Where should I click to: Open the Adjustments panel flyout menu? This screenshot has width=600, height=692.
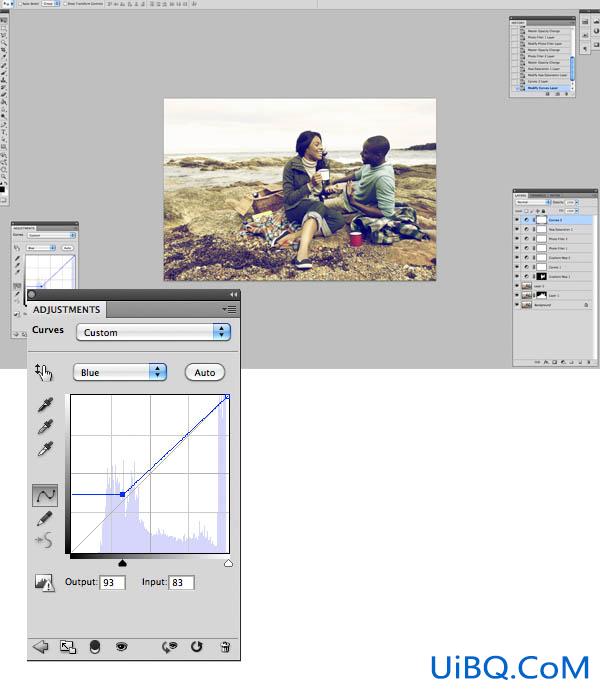pyautogui.click(x=229, y=309)
